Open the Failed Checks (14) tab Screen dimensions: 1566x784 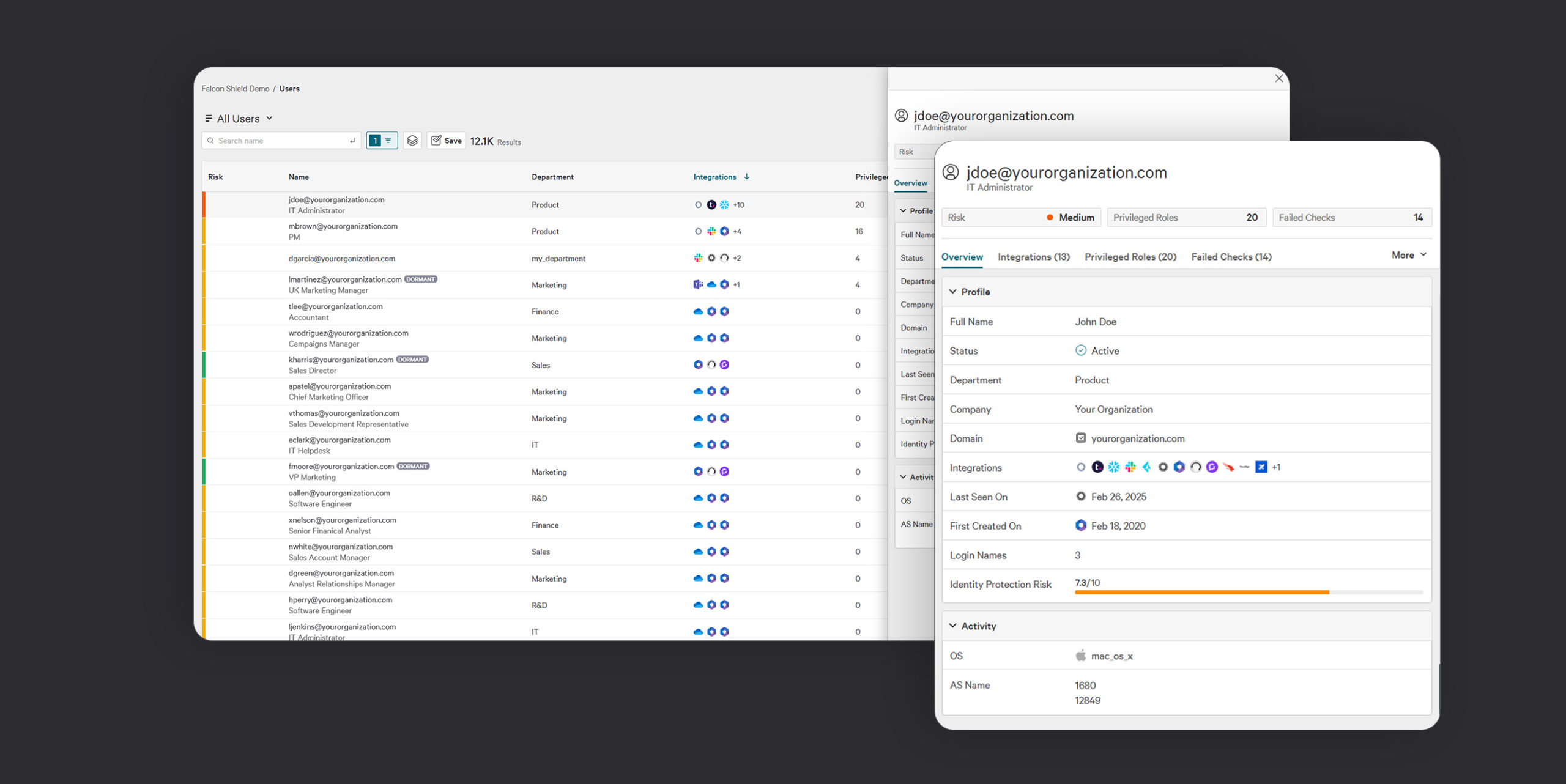tap(1231, 257)
